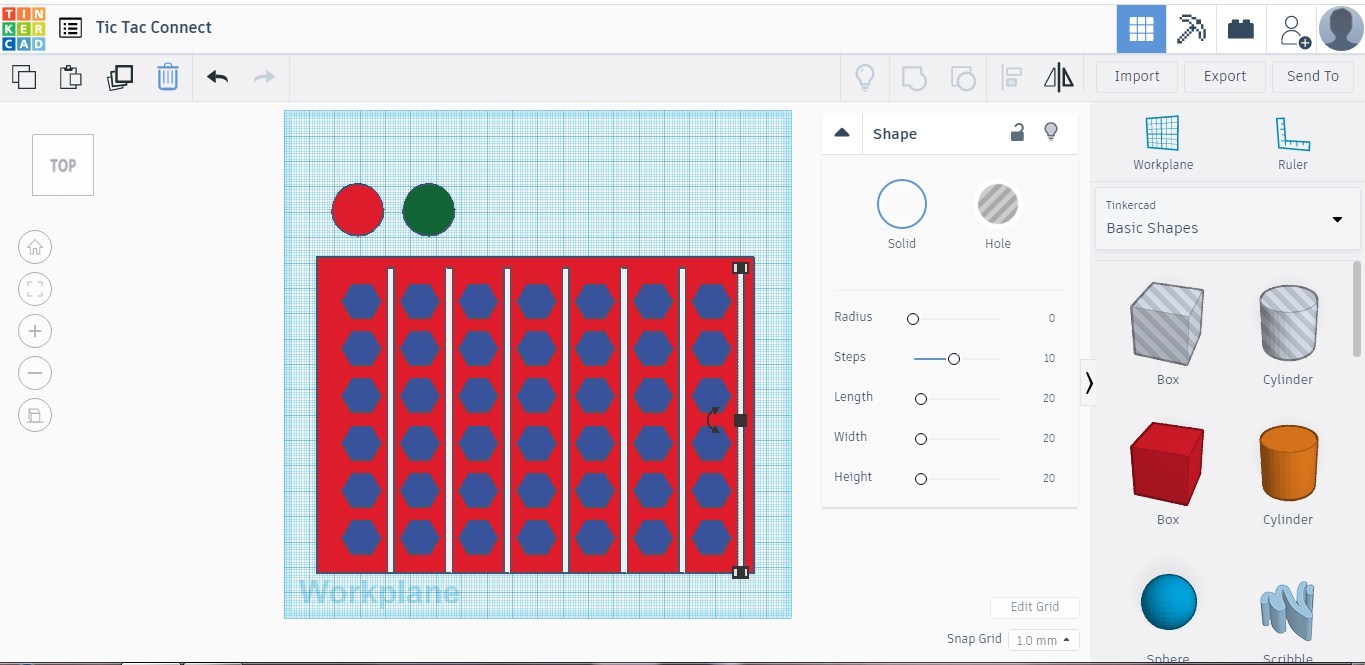Click the TOP view cube
The height and width of the screenshot is (665, 1365).
coord(63,165)
